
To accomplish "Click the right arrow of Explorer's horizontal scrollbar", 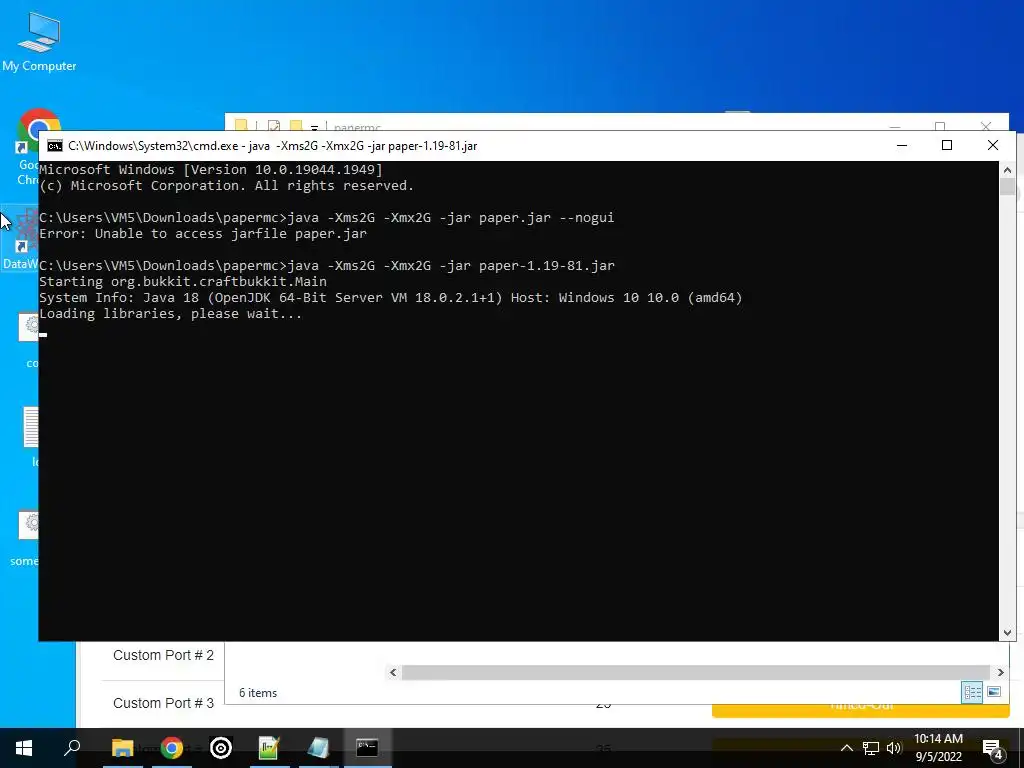I will pos(1000,672).
